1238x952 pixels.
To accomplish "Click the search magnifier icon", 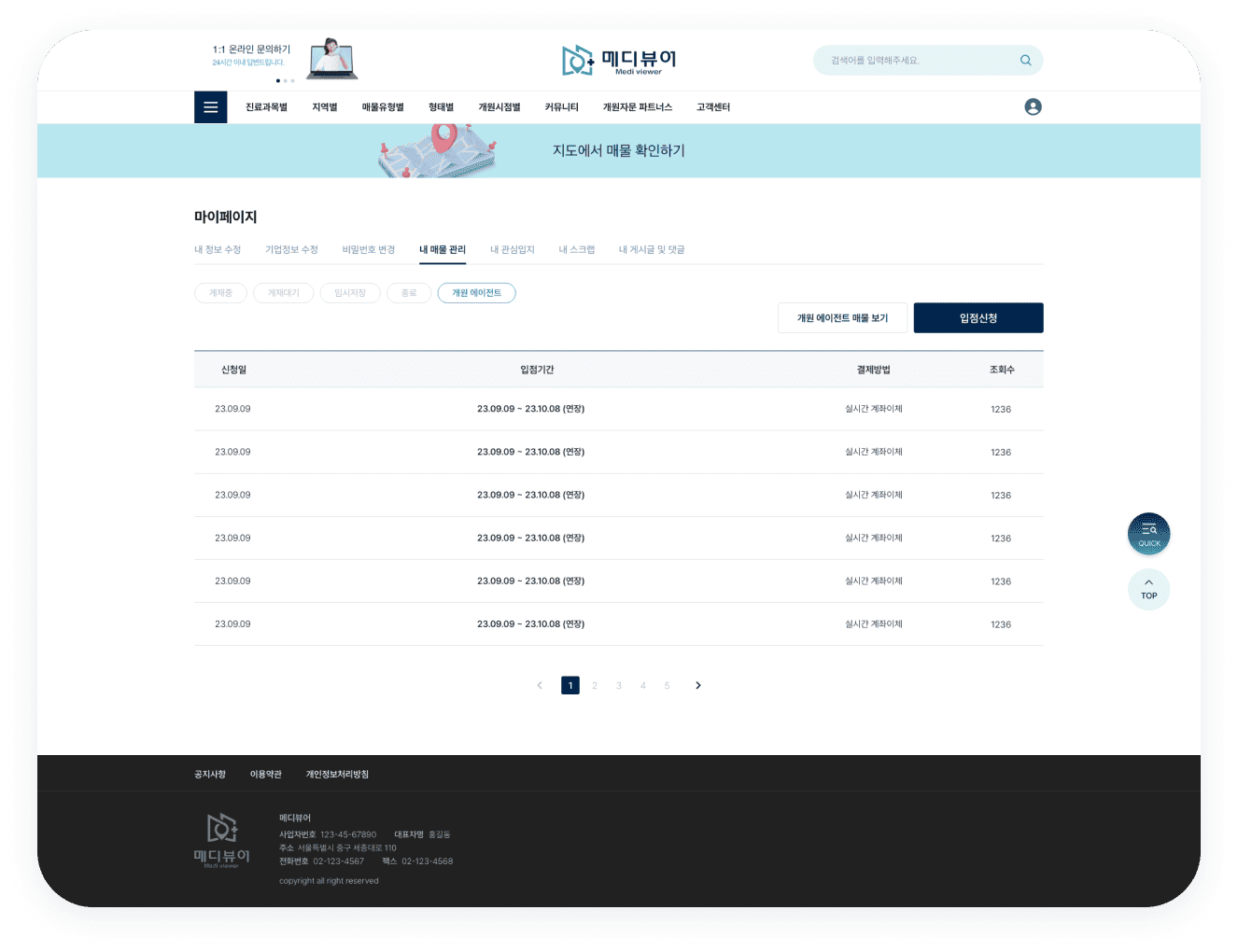I will click(x=1025, y=61).
